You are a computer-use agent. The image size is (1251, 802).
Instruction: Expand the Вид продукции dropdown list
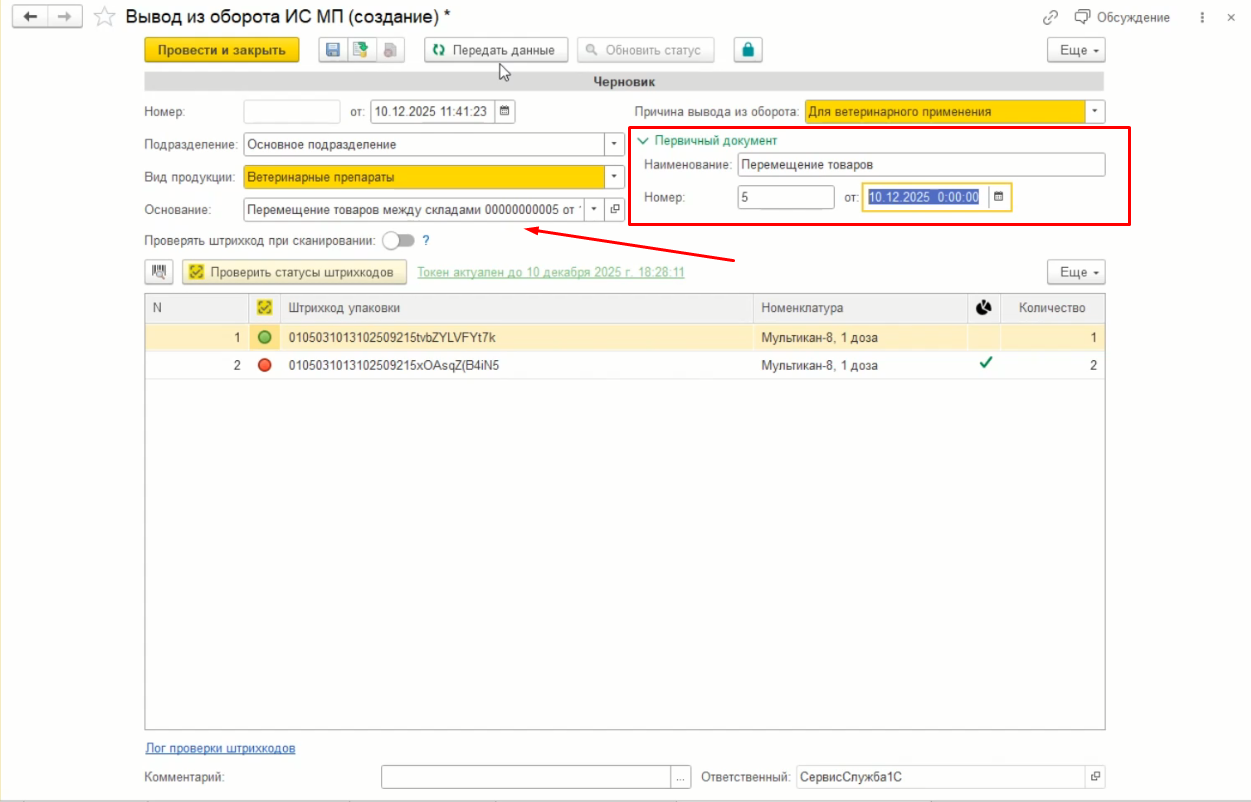pyautogui.click(x=614, y=177)
